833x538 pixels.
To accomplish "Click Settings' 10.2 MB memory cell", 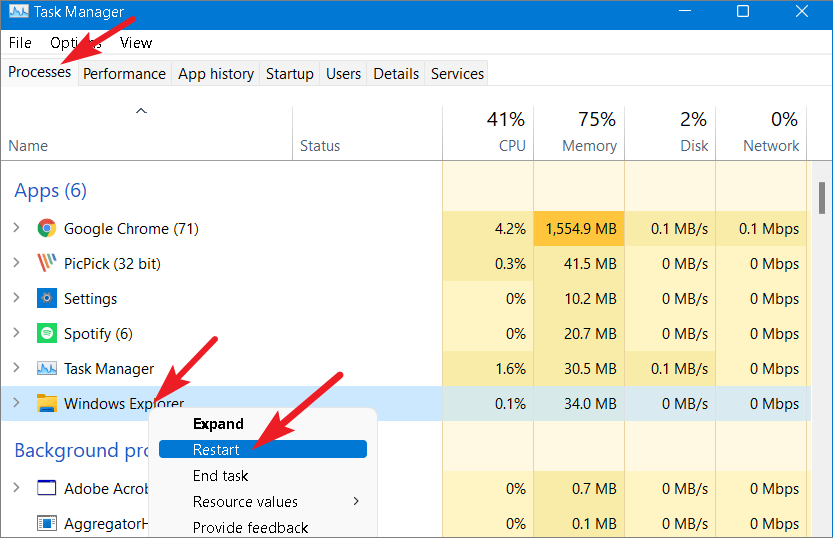I will pyautogui.click(x=579, y=298).
